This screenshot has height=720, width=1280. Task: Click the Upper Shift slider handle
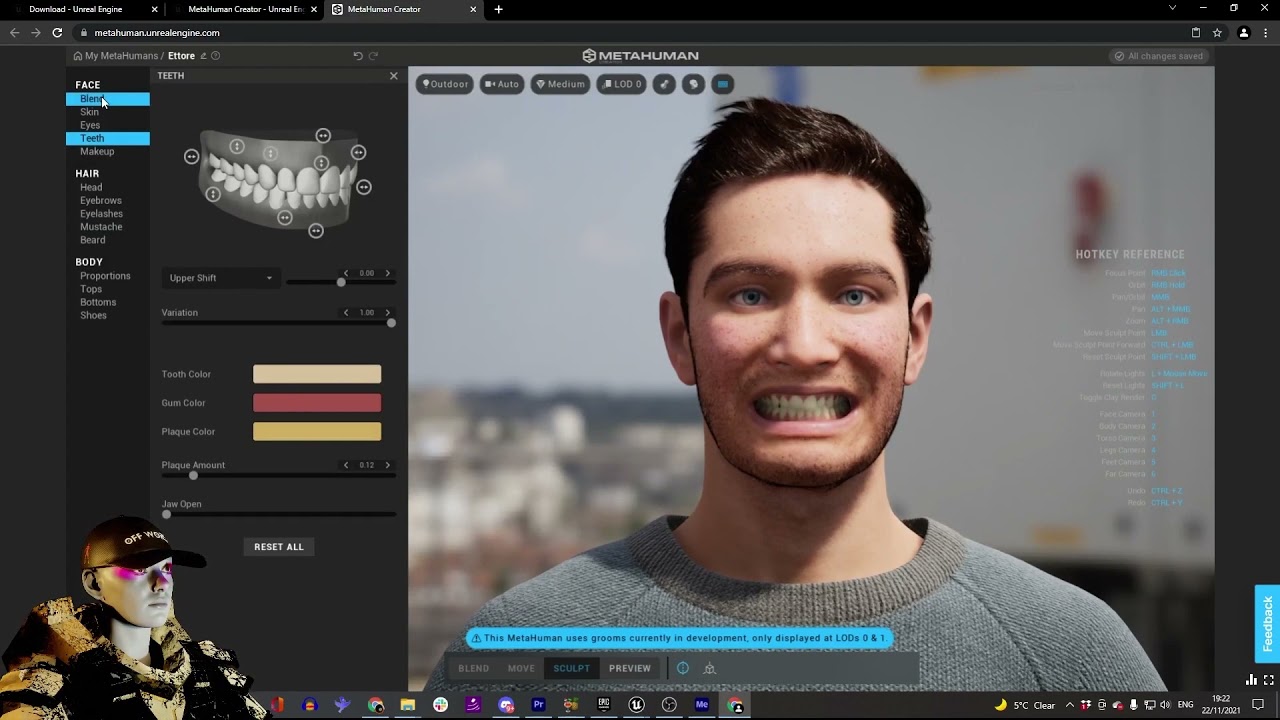[x=341, y=282]
